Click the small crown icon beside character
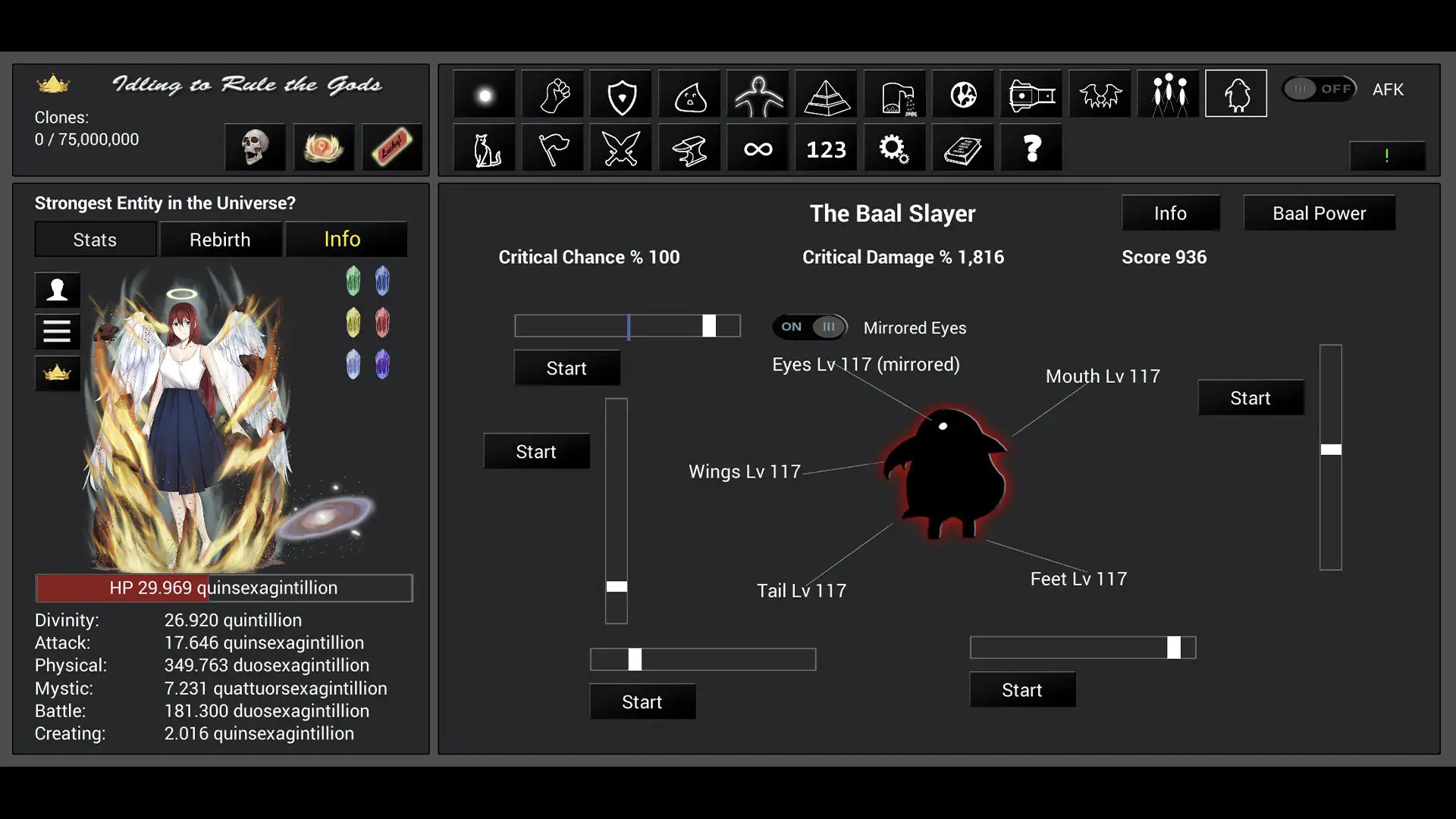Viewport: 1456px width, 819px height. coord(57,373)
